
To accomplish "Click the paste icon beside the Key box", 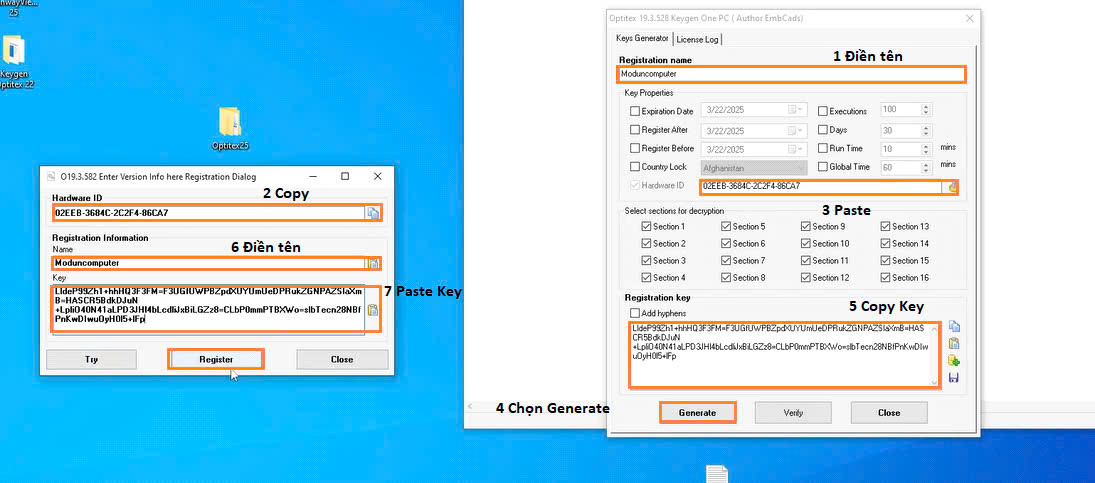I will click(x=373, y=310).
